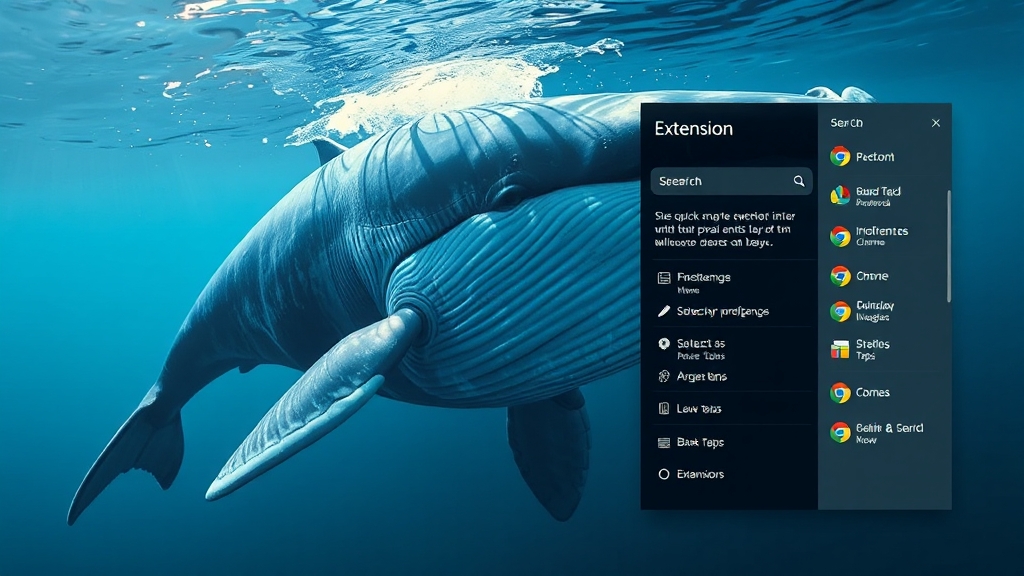The image size is (1024, 576).
Task: Click the vertical scrollbar in right panel
Action: pyautogui.click(x=948, y=245)
